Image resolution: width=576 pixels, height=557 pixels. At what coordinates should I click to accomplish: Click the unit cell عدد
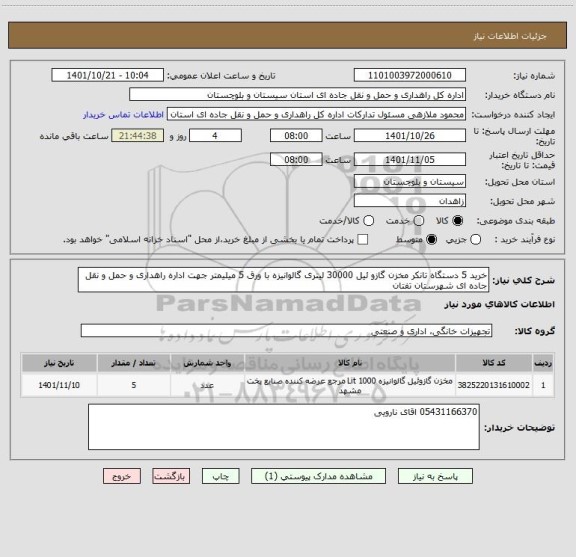208,385
